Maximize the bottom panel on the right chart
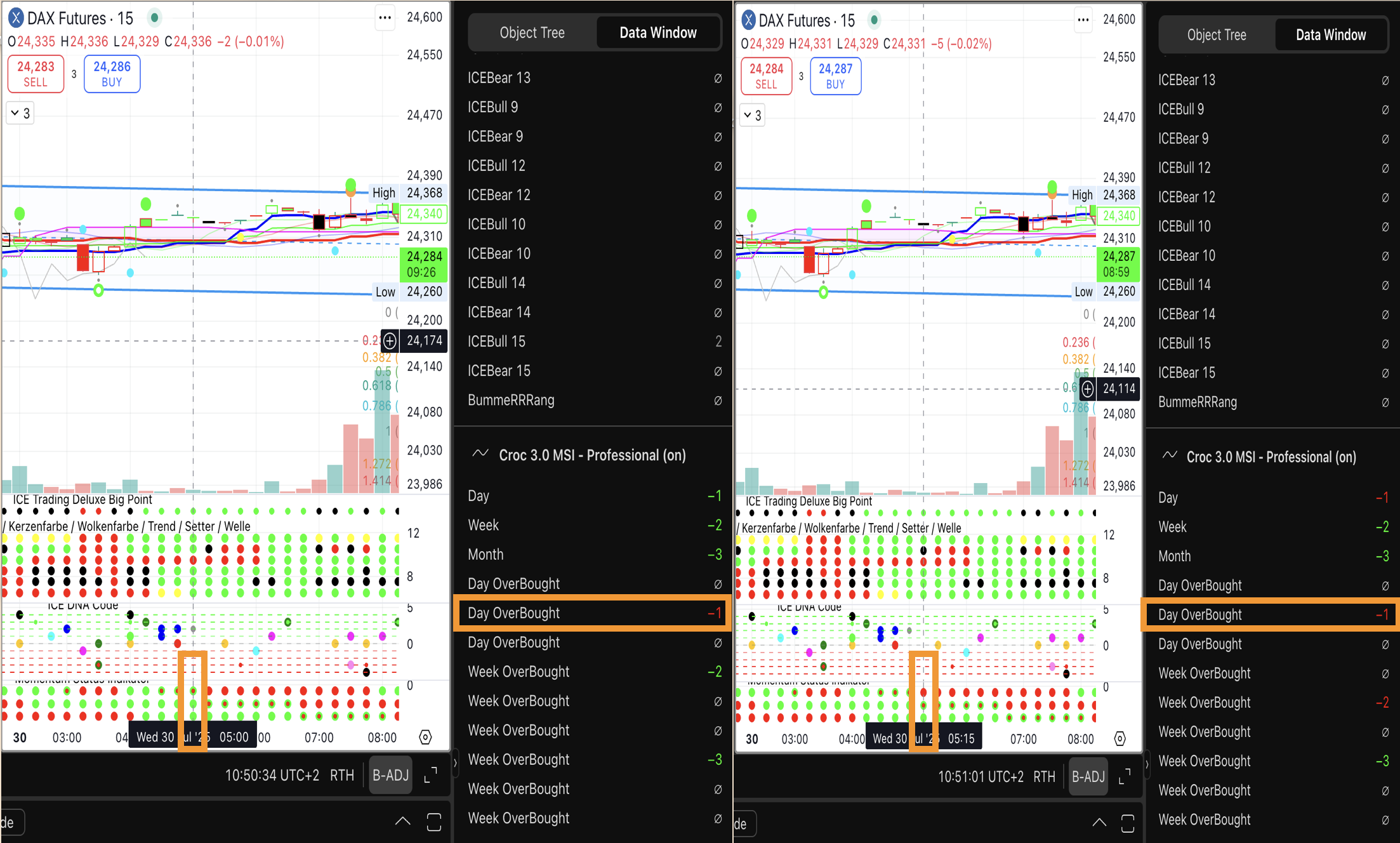 click(x=1128, y=823)
